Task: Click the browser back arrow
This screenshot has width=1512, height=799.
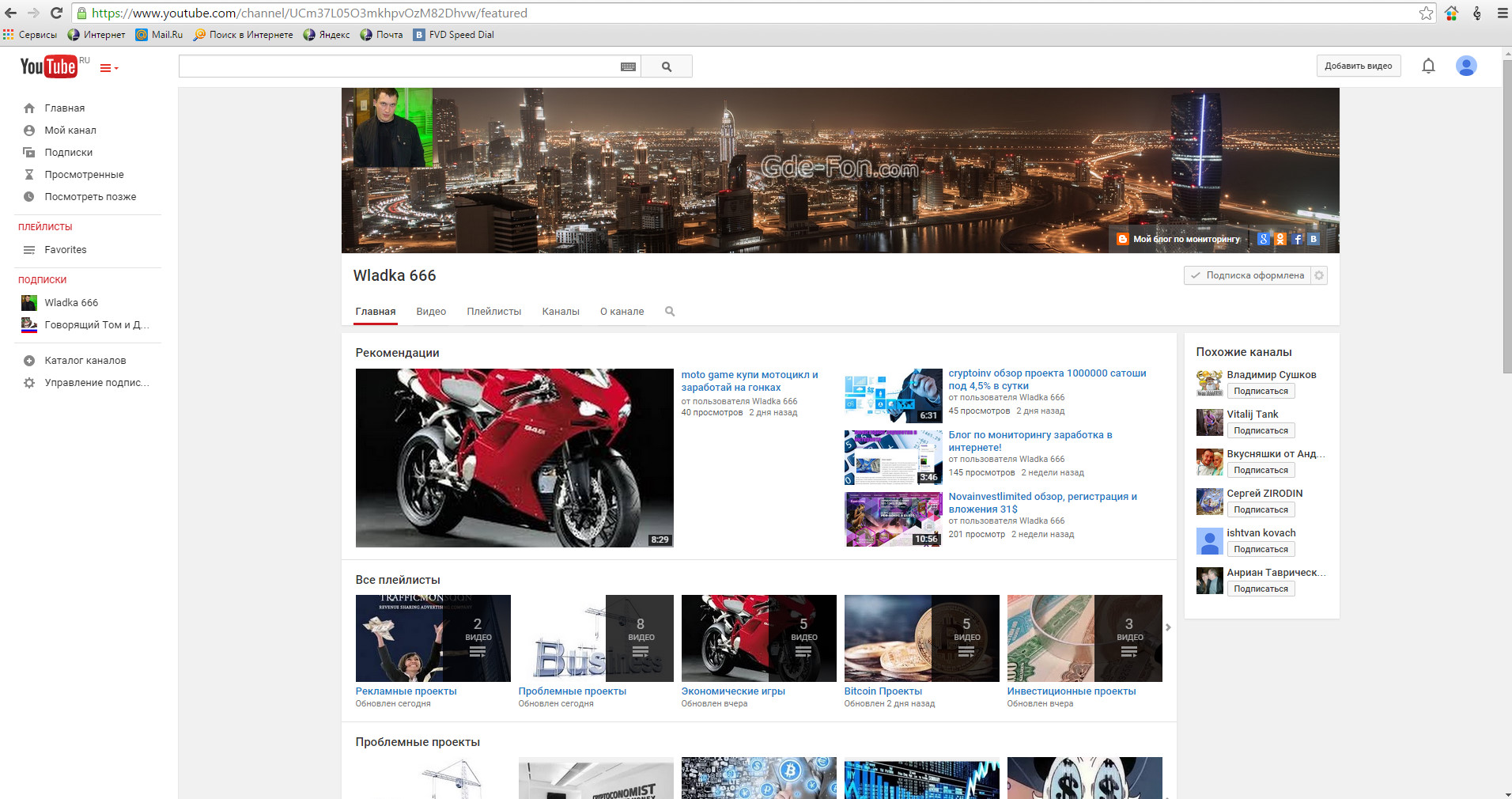Action: tap(11, 13)
